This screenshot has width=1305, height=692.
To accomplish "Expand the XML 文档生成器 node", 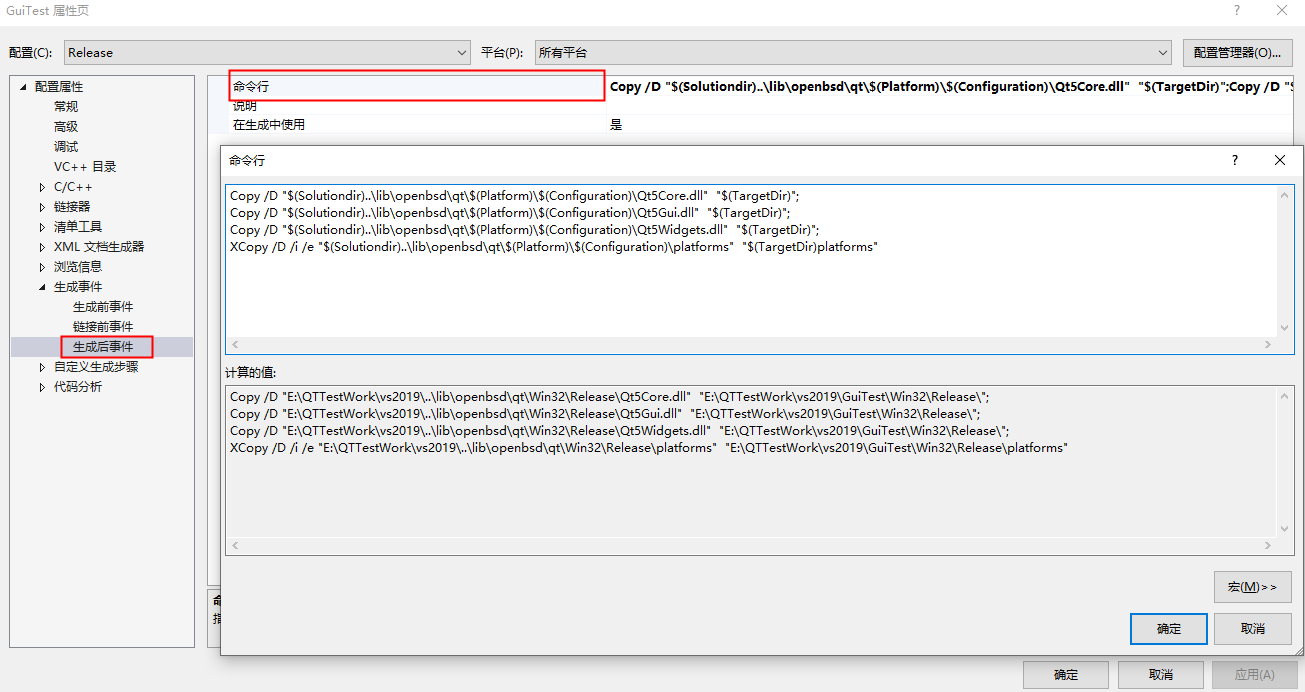I will coord(42,247).
